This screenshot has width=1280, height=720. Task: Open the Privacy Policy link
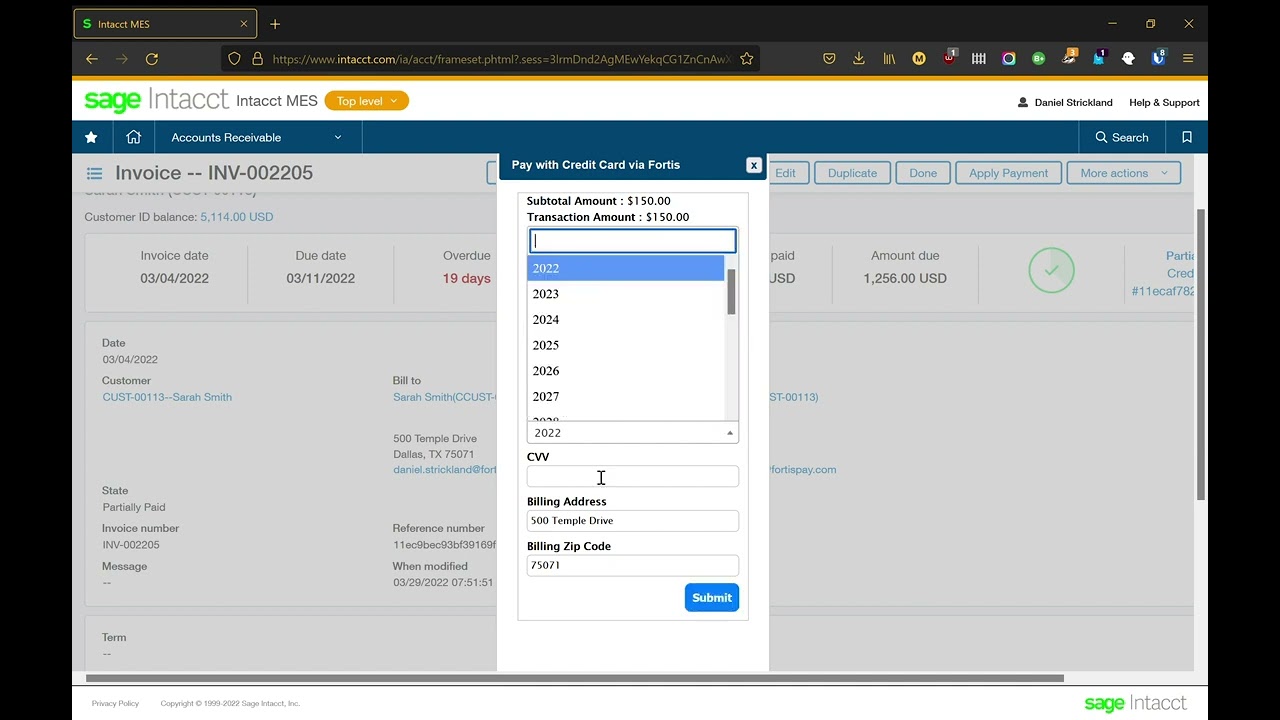[115, 704]
